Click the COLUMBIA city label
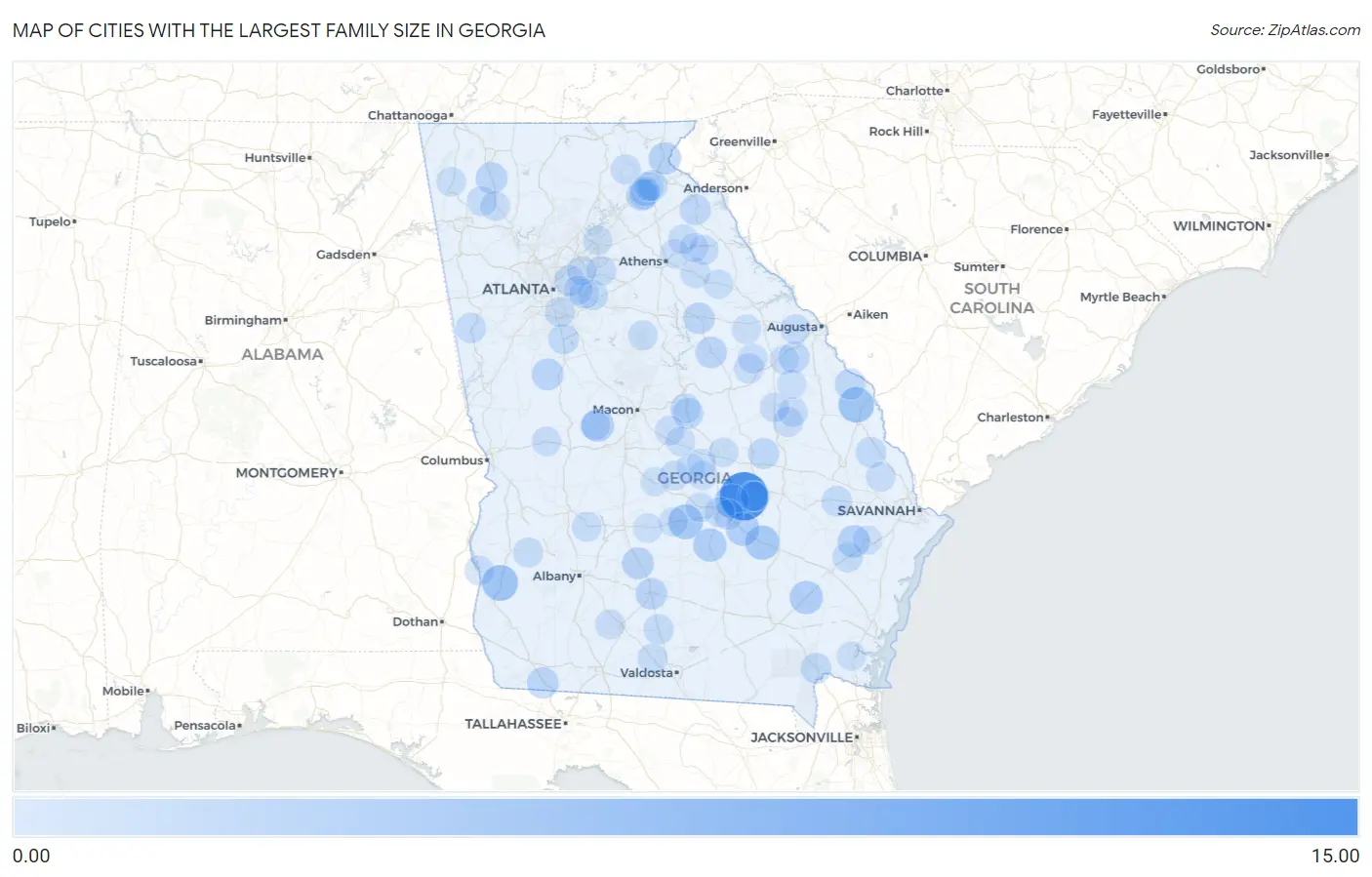The height and width of the screenshot is (877, 1372). point(885,257)
